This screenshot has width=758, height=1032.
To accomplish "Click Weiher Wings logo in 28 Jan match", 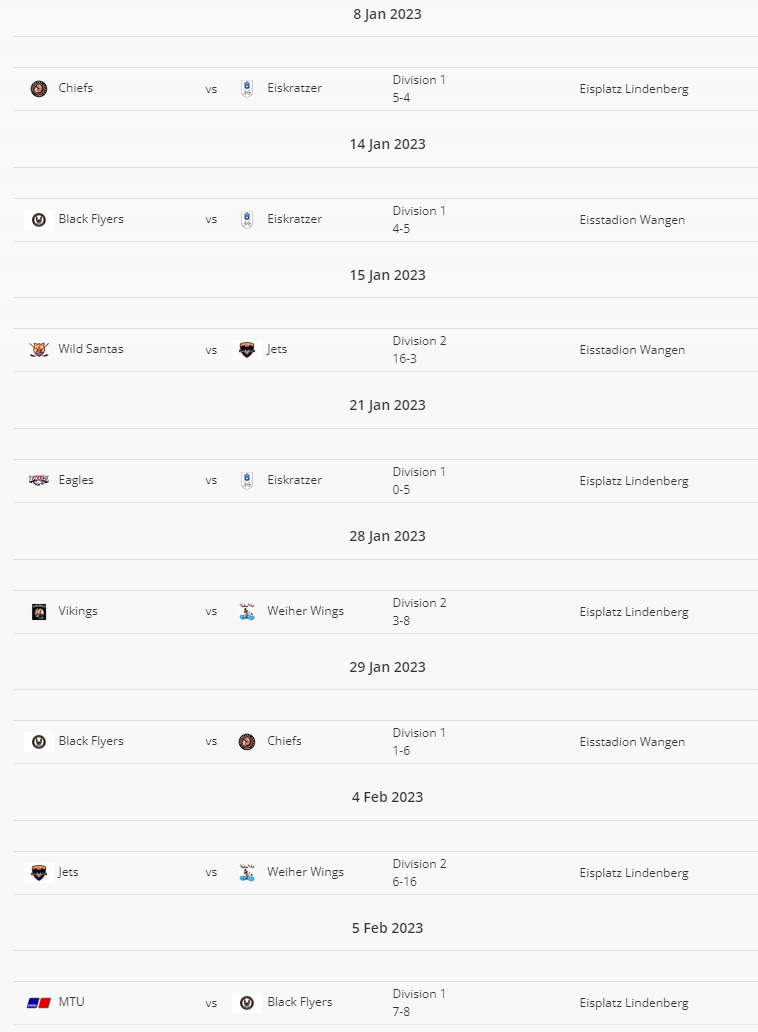I will coord(247,612).
